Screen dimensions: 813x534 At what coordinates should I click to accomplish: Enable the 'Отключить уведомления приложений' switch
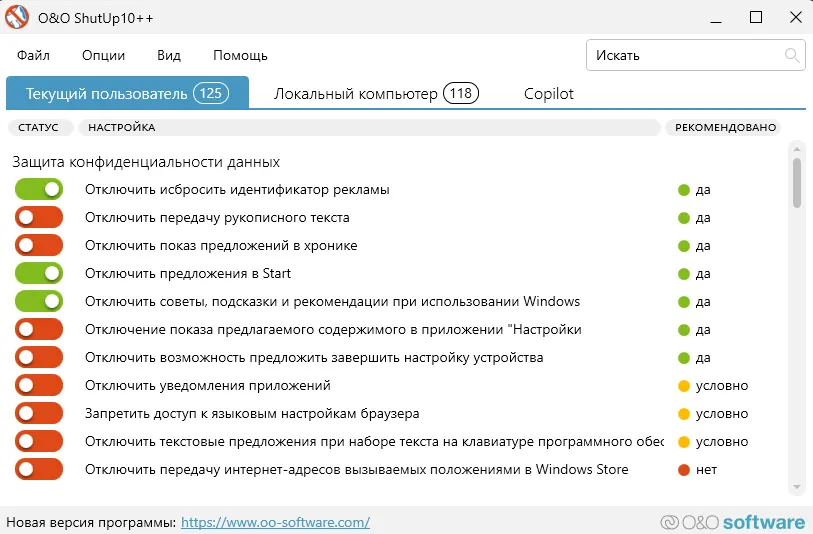coord(39,385)
